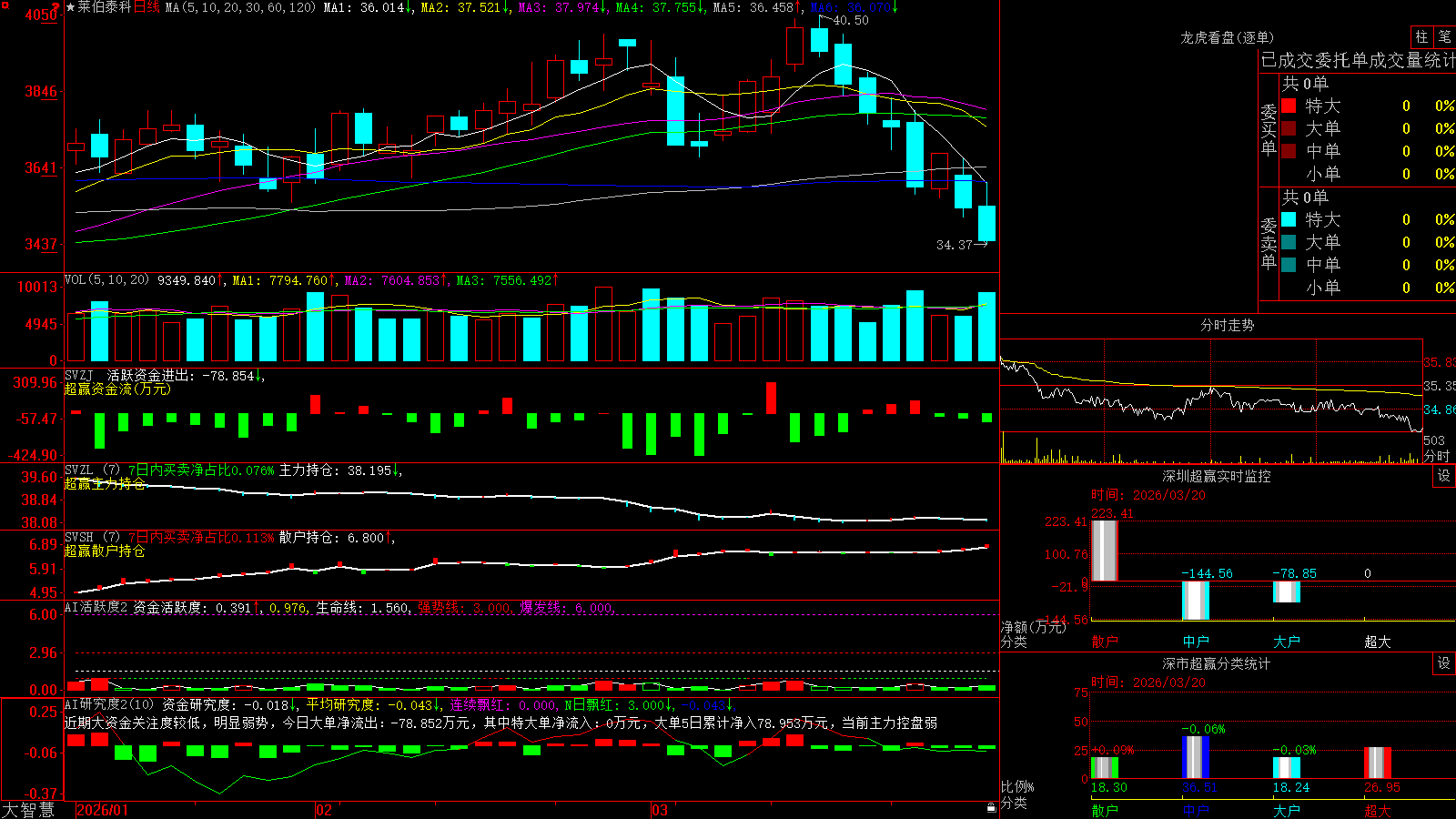Click the dark red 中单 buy order swatch
This screenshot has width=1456, height=819.
tap(1289, 151)
